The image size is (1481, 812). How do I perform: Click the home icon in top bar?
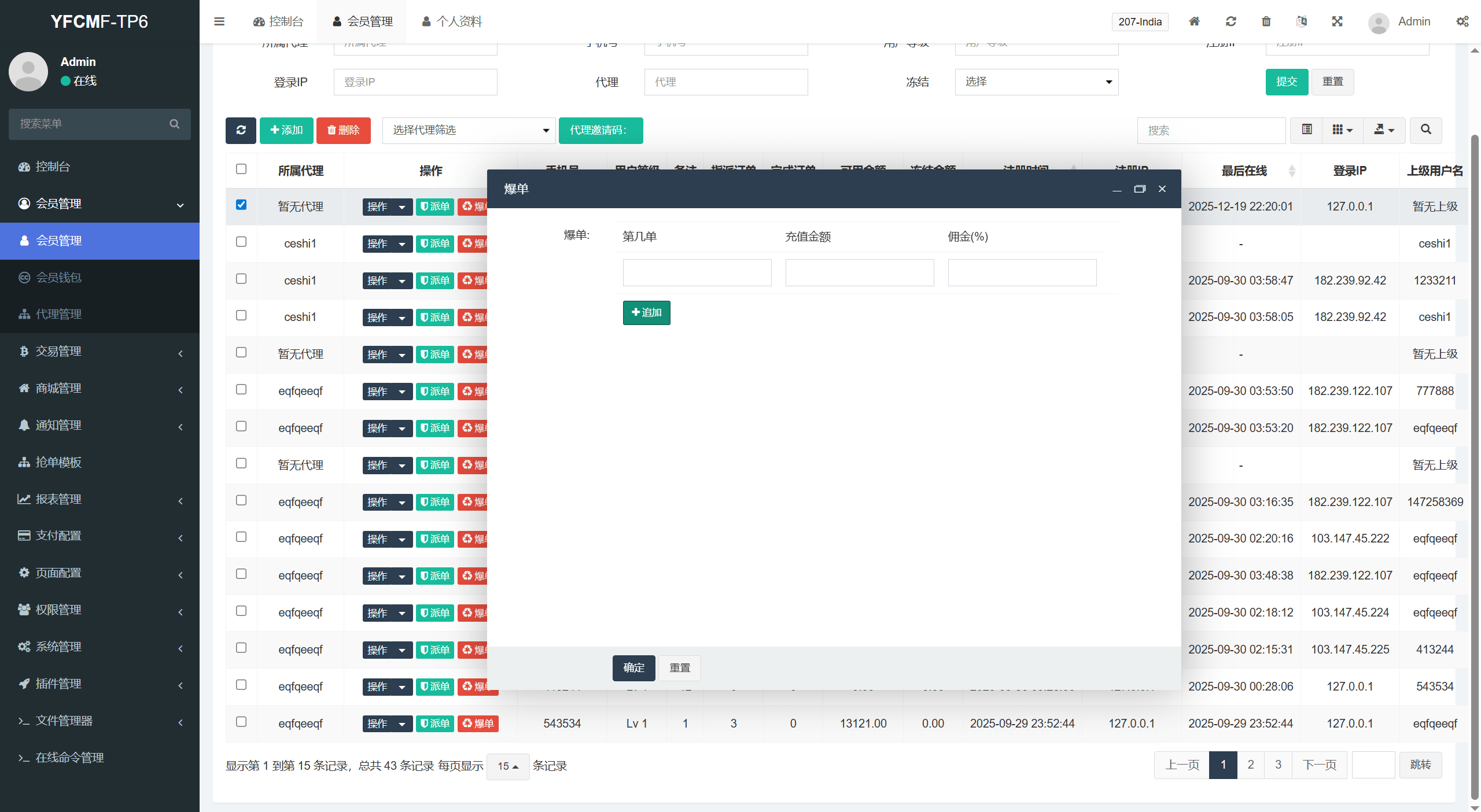click(x=1194, y=21)
